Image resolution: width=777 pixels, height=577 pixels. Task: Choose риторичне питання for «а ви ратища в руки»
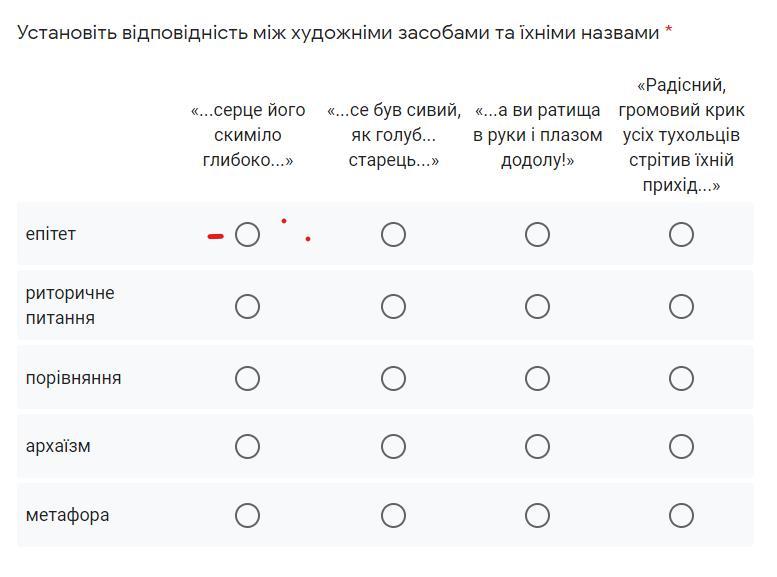(538, 306)
